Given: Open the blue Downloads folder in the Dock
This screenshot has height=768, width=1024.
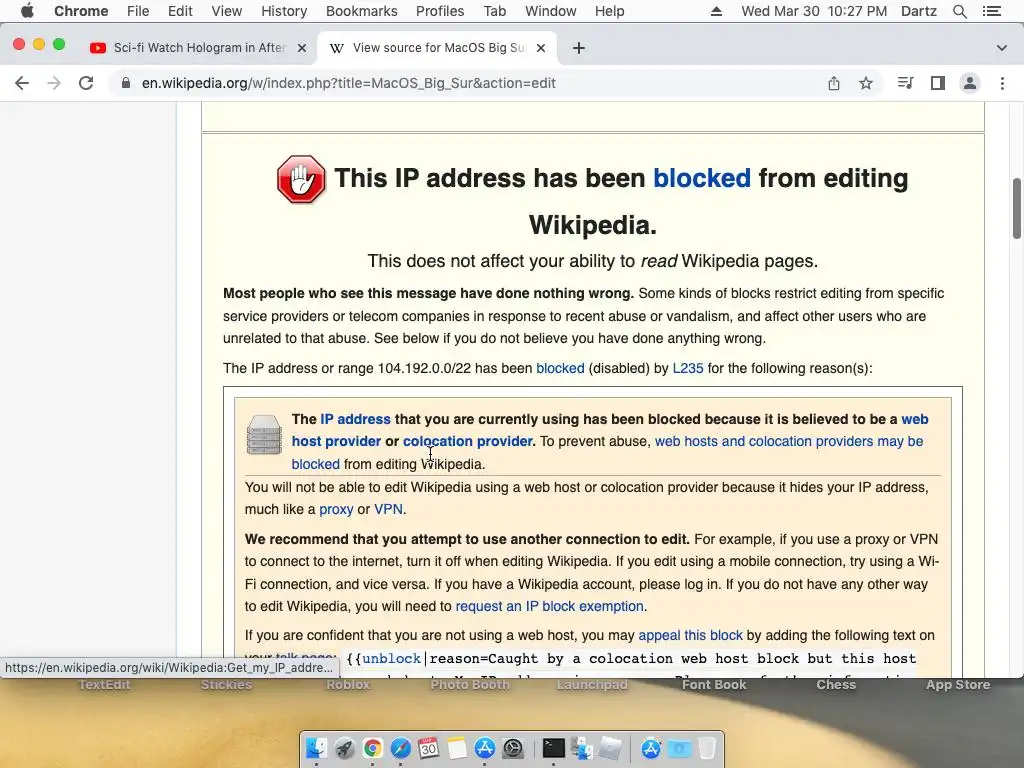Looking at the screenshot, I should [679, 748].
